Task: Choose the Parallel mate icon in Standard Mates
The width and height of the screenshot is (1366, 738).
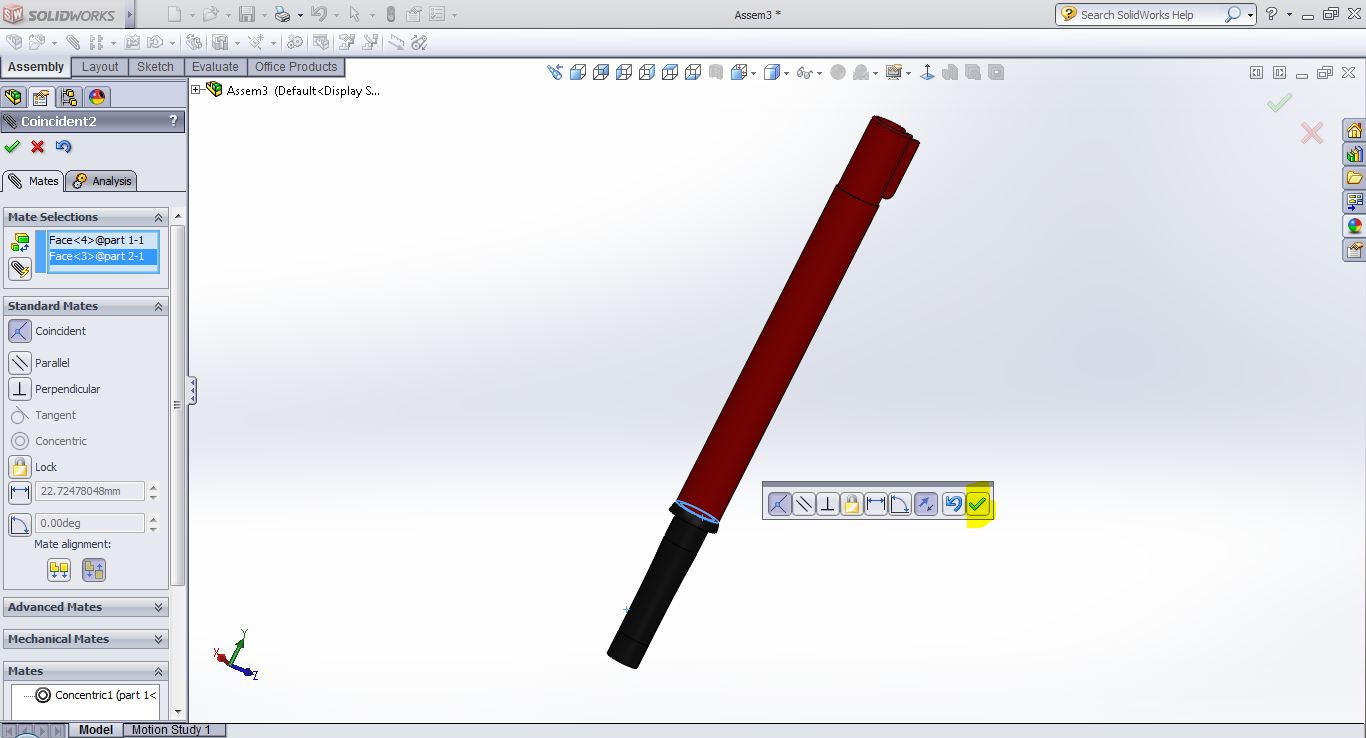Action: point(19,363)
